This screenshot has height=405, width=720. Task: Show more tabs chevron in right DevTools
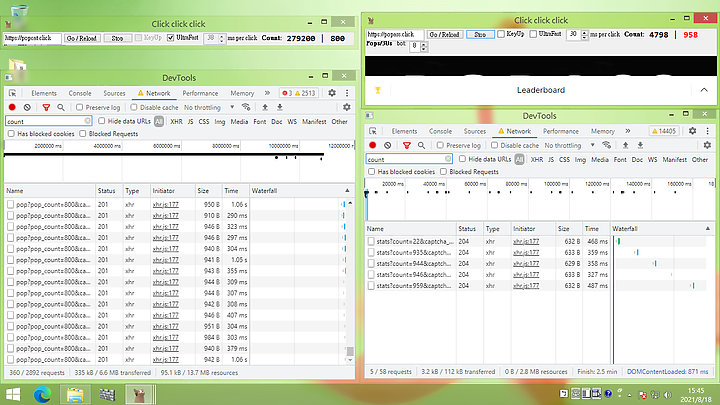tap(628, 131)
